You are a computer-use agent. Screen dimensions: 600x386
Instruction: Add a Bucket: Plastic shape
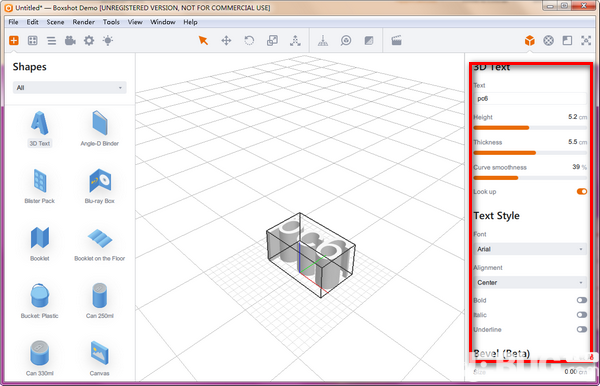tap(40, 301)
